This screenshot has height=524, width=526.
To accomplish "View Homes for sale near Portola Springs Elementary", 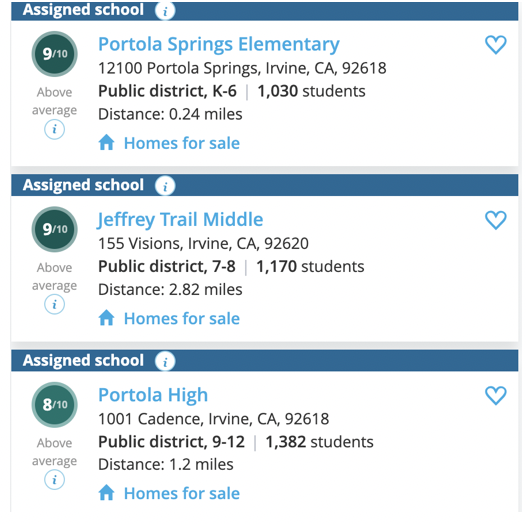I will [x=182, y=143].
